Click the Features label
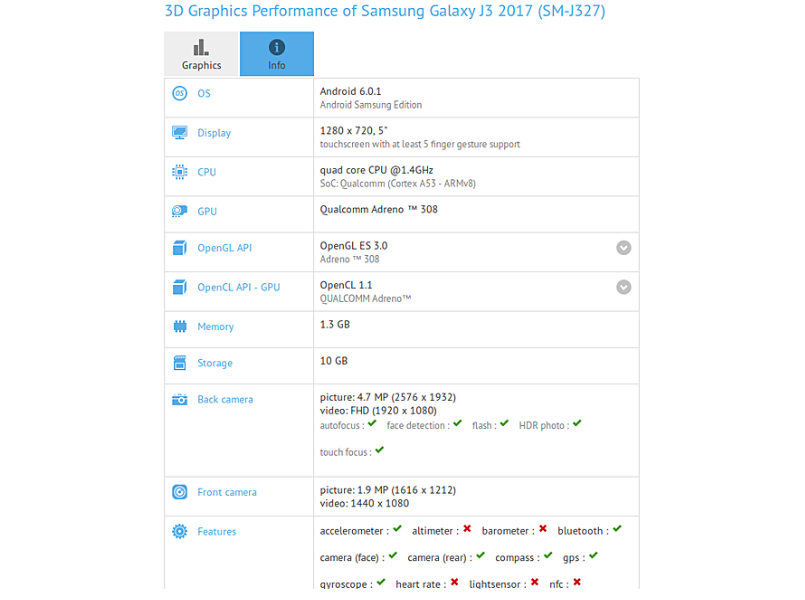805x600 pixels. 217,532
